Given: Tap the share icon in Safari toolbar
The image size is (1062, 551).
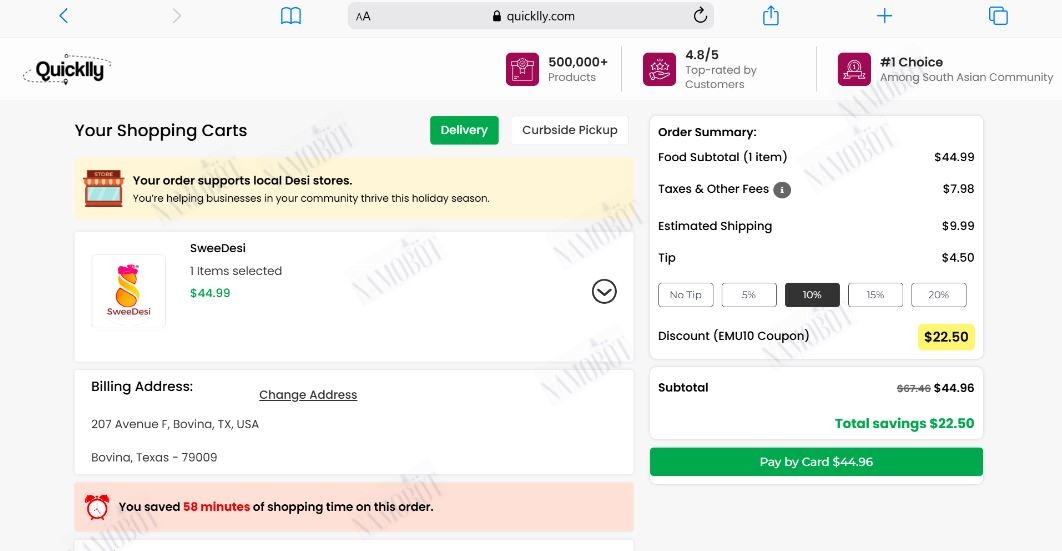Looking at the screenshot, I should [x=771, y=15].
